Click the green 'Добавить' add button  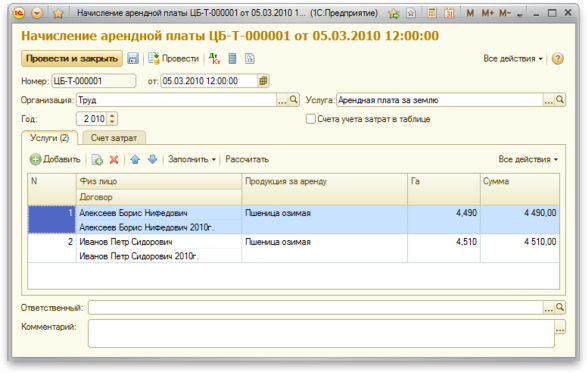(55, 160)
